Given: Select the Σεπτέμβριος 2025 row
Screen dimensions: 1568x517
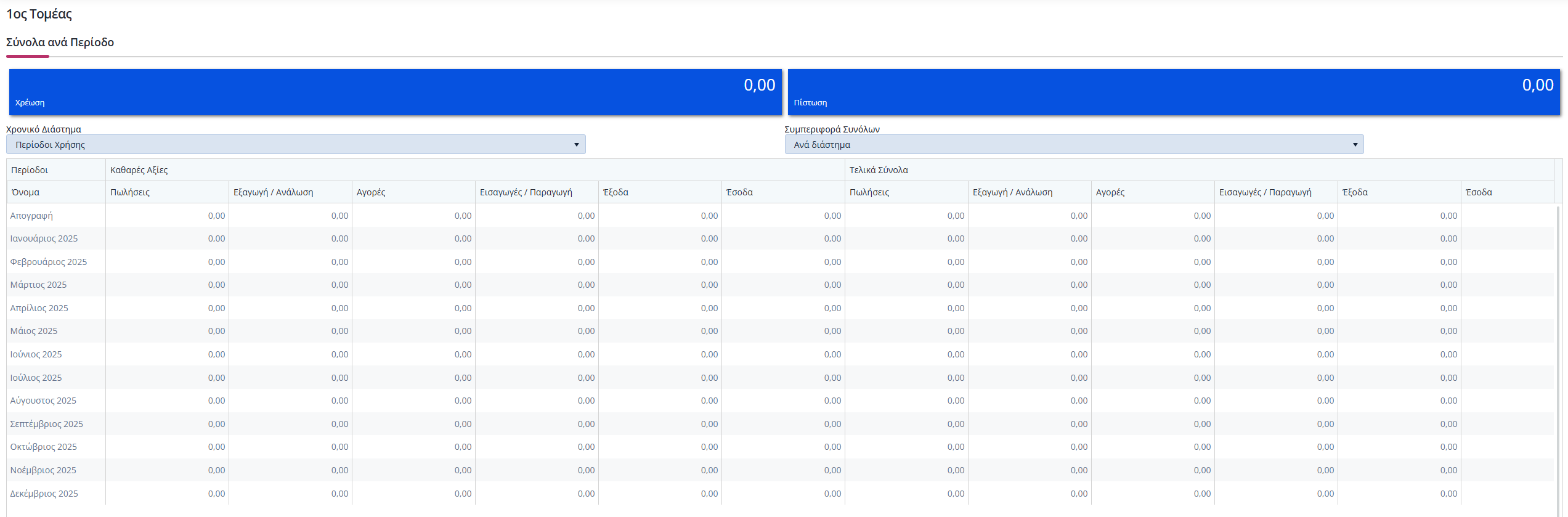Looking at the screenshot, I should click(x=780, y=424).
